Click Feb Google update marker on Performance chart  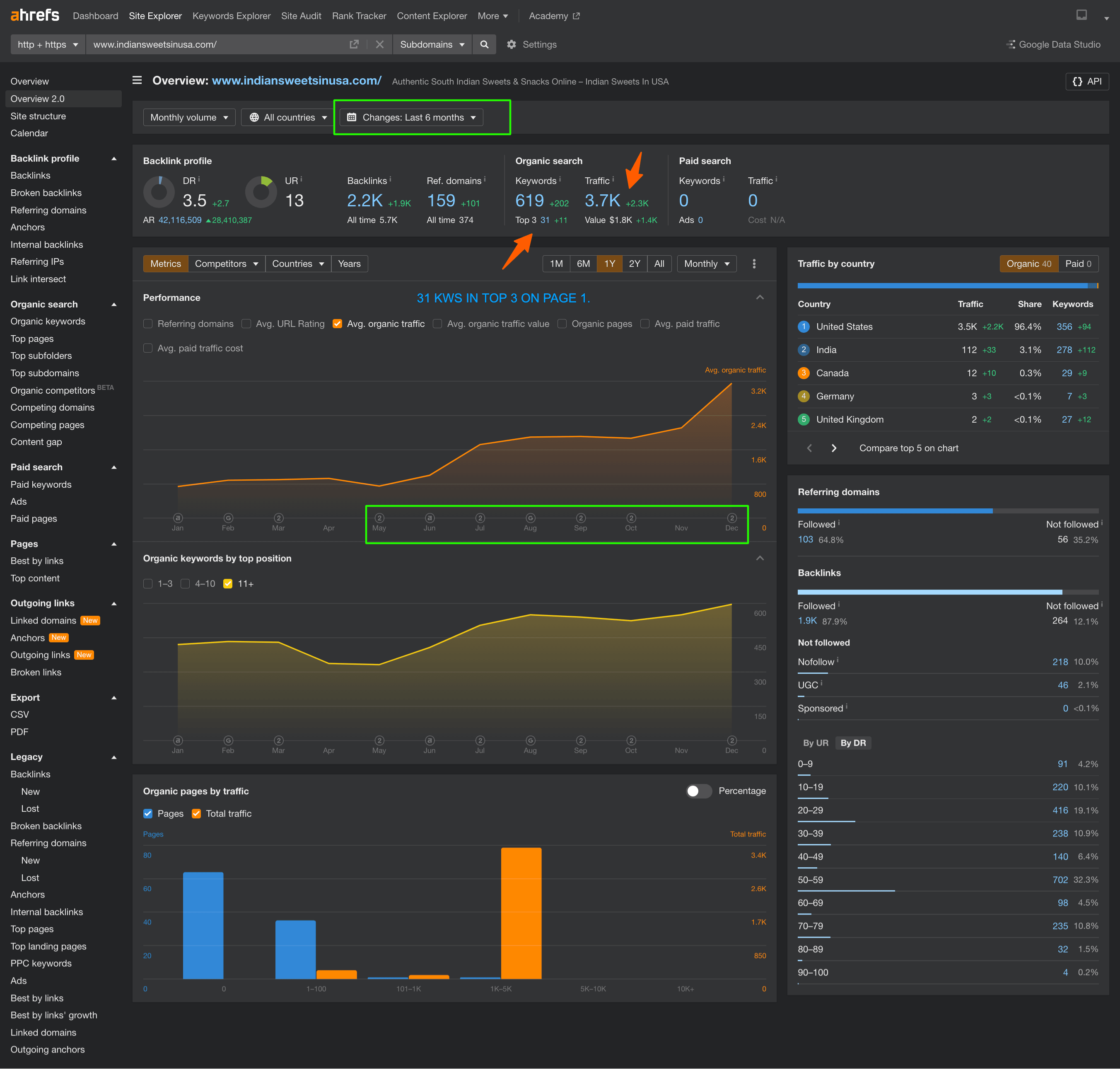click(x=229, y=518)
